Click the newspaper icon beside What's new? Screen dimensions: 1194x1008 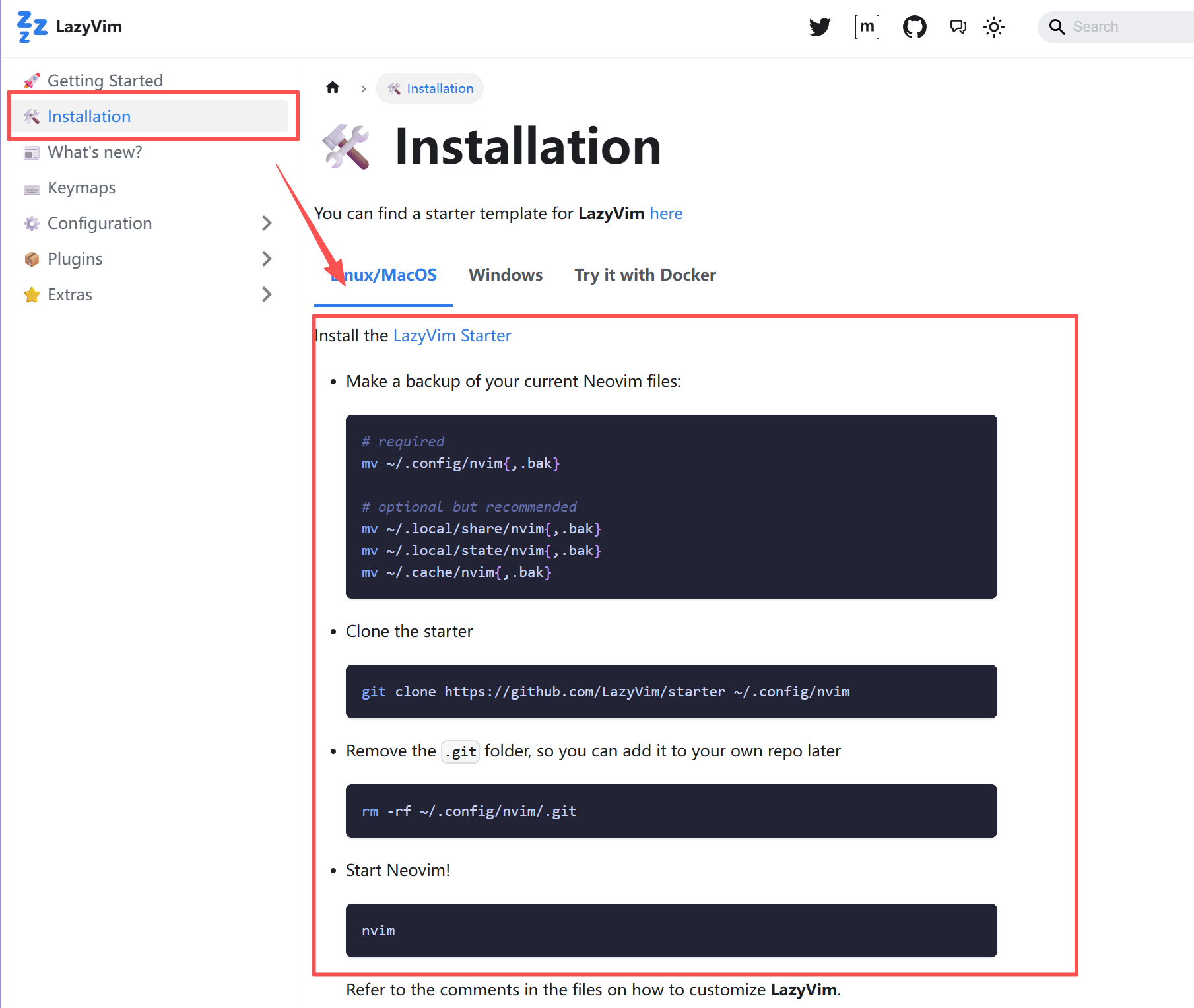coord(32,152)
